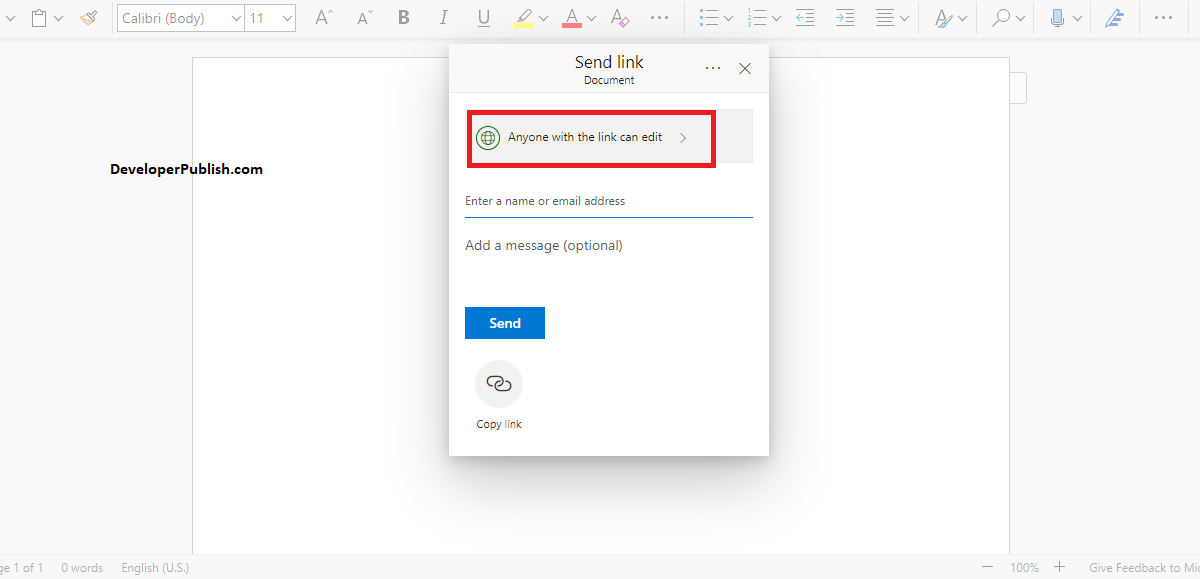Open the Find search tool

click(x=1000, y=17)
